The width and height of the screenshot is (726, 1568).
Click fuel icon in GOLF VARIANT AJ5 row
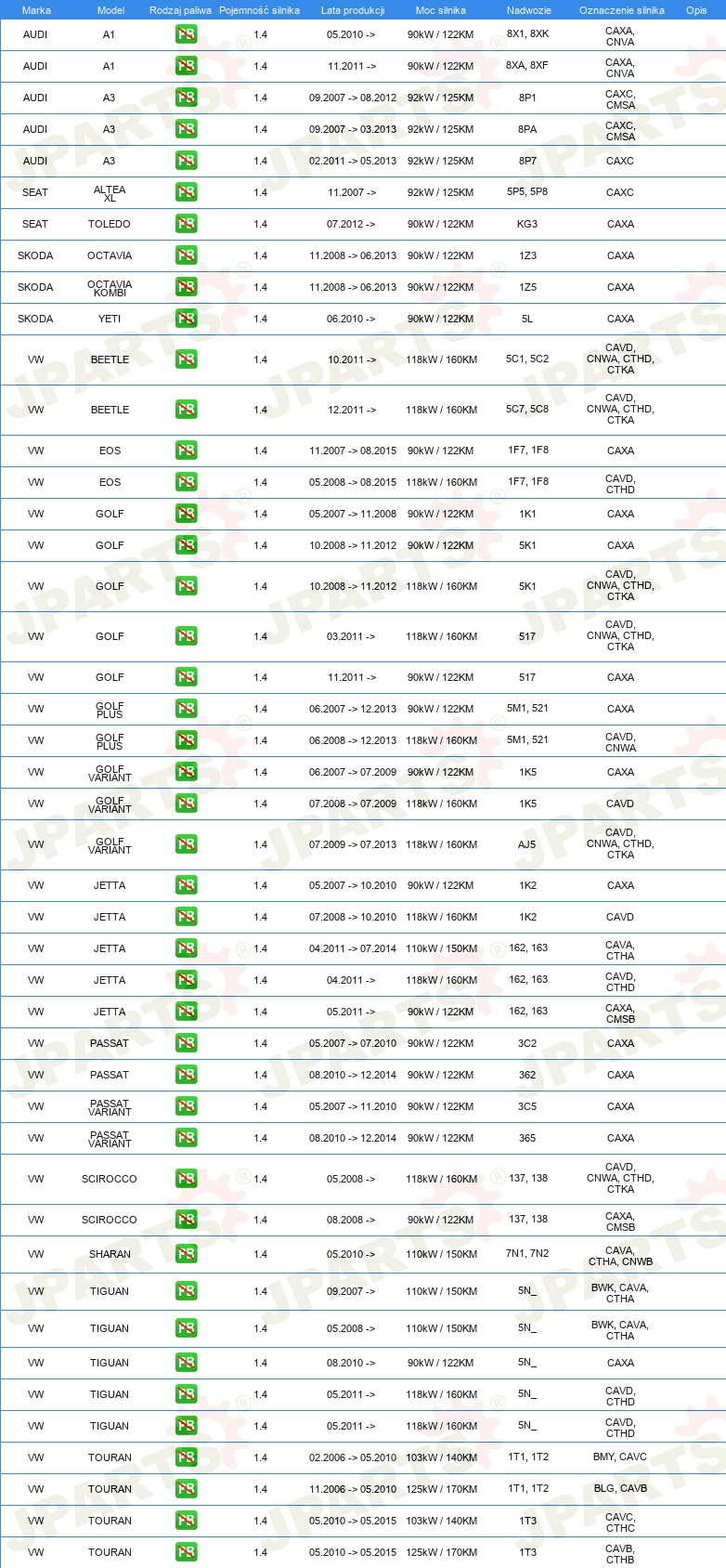click(x=186, y=844)
